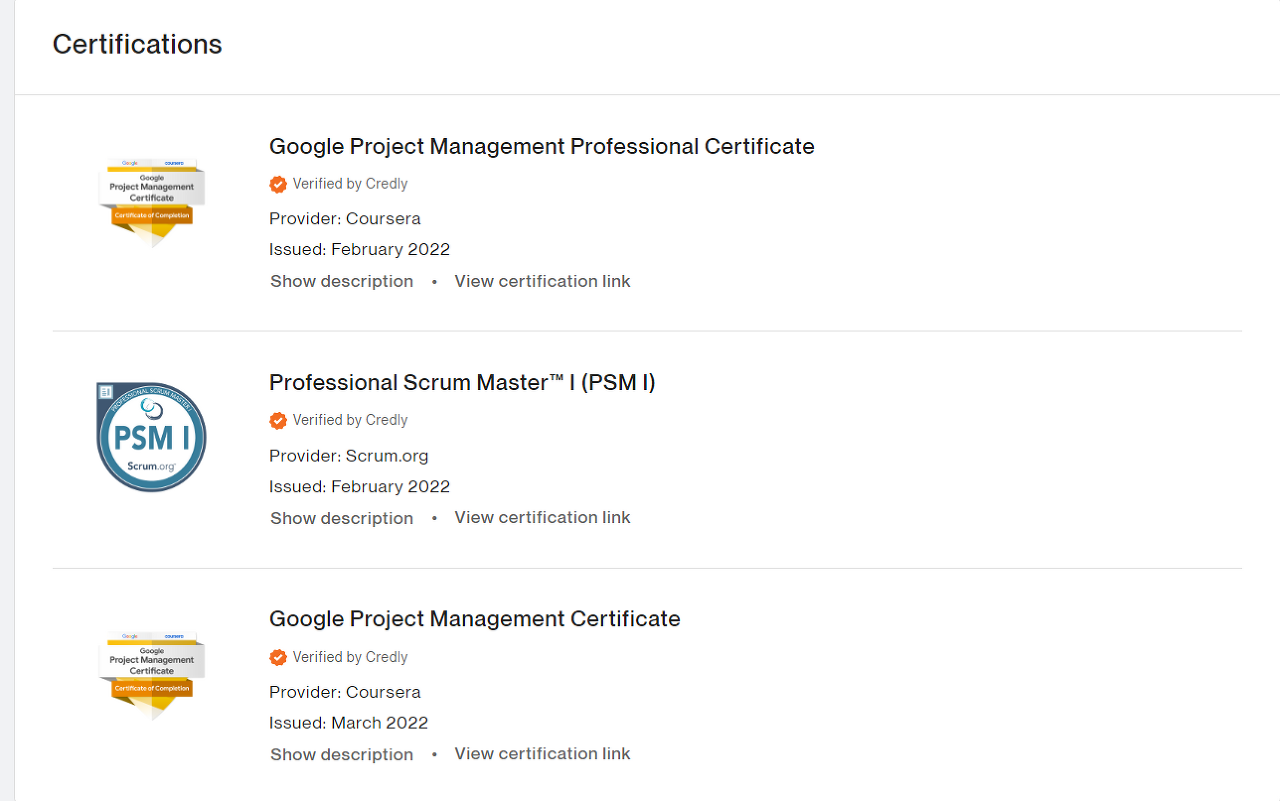The image size is (1280, 801).
Task: Click 'Issued: February 2022' under PSM I
Action: (x=360, y=487)
